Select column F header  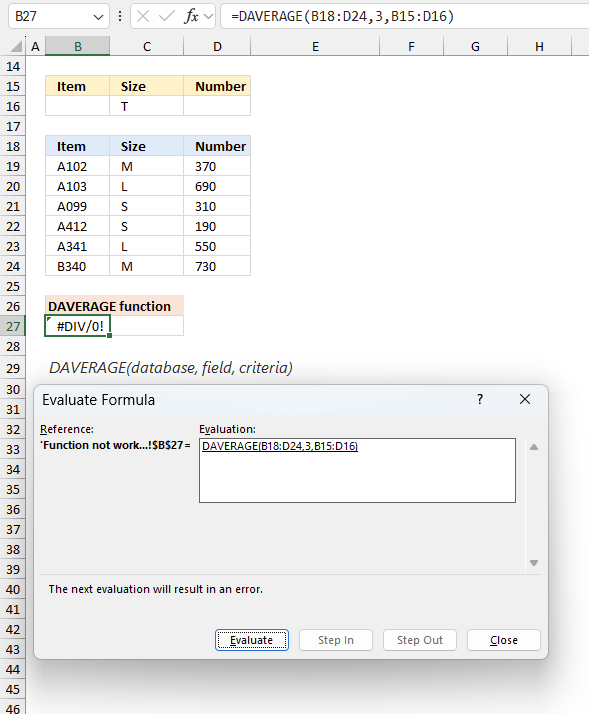411,46
